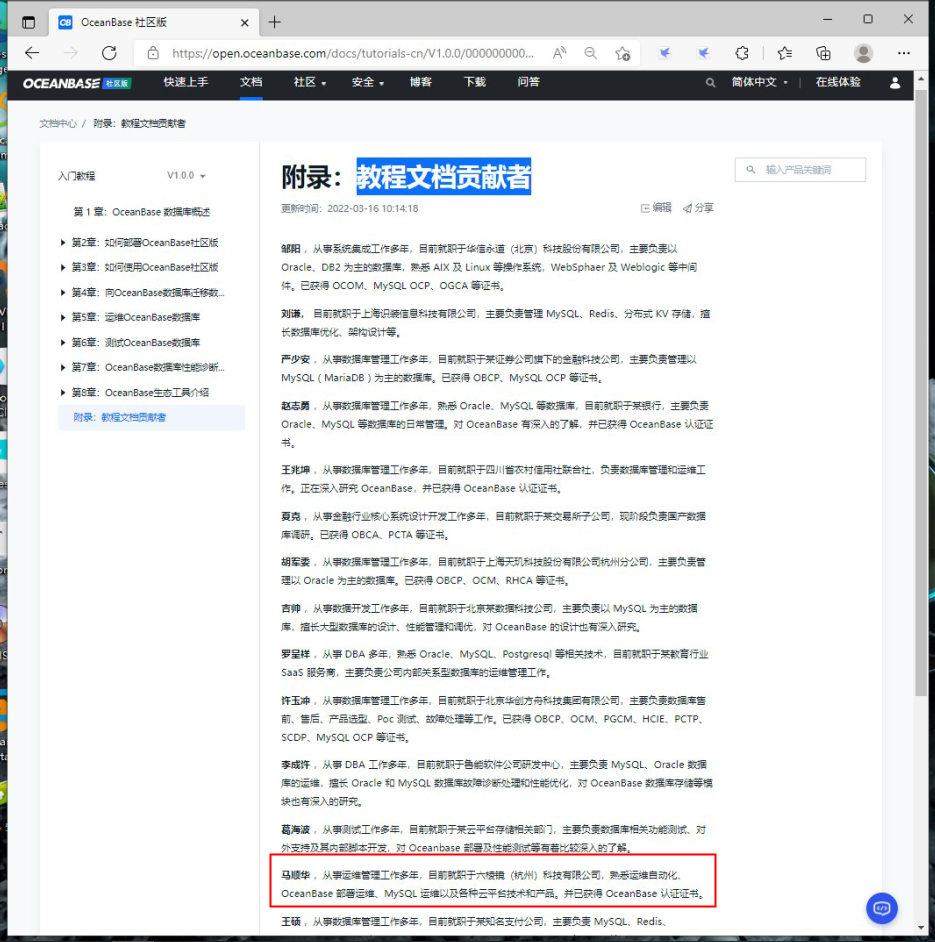The height and width of the screenshot is (942, 935).
Task: Open the read aloud icon
Action: point(559,53)
